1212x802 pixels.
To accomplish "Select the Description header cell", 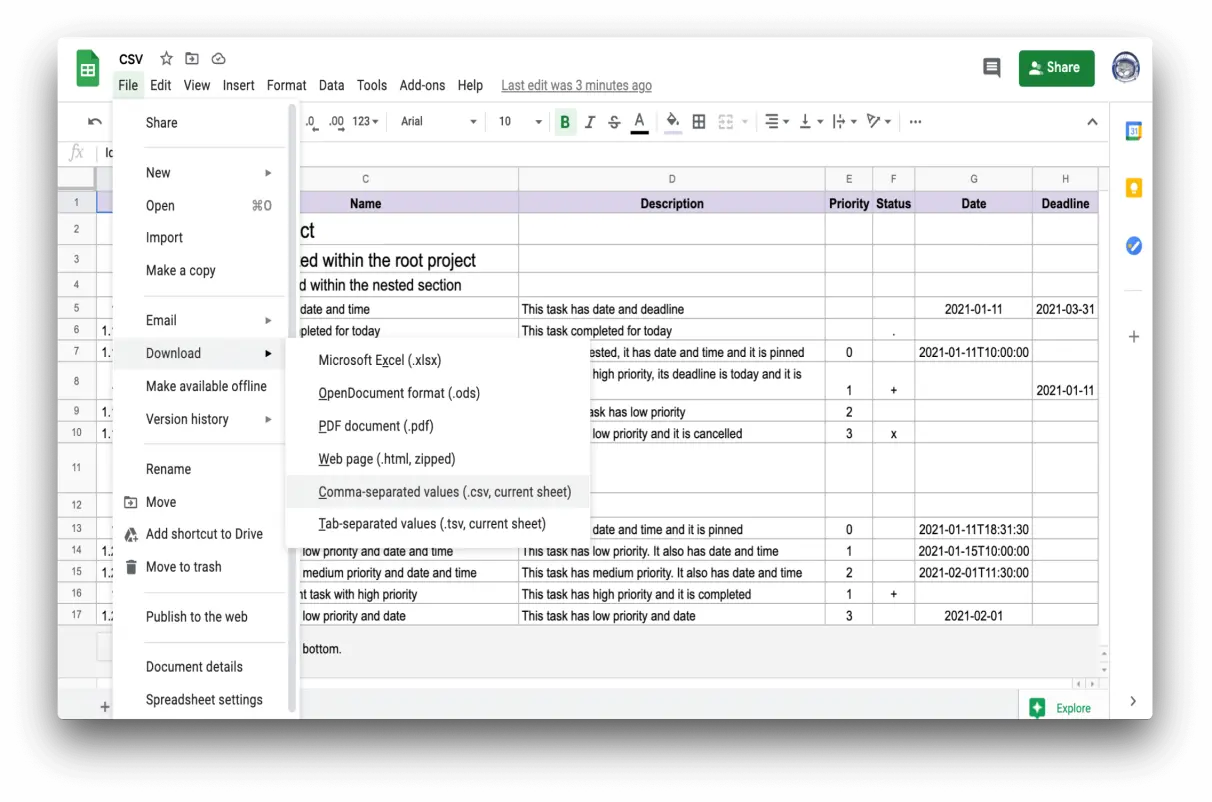I will coord(671,203).
